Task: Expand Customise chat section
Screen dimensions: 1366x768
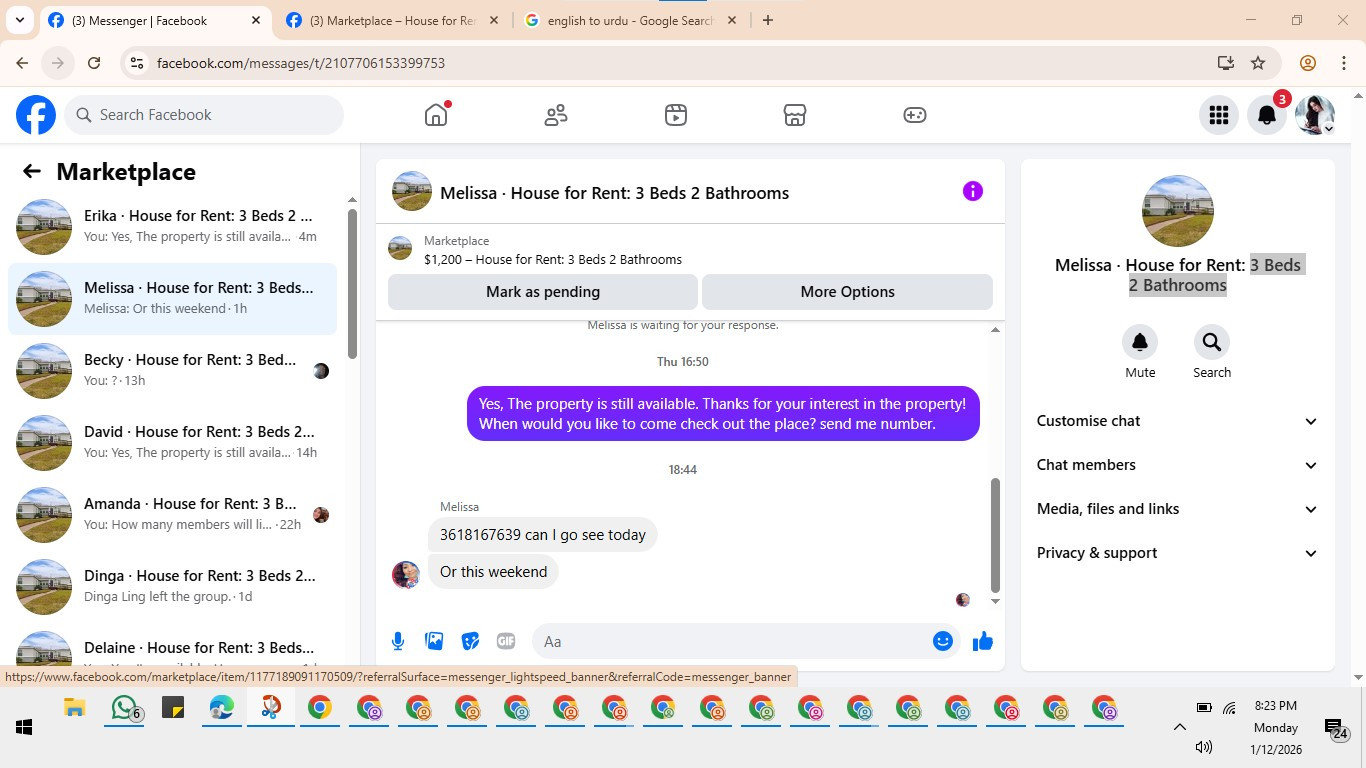Action: tap(1177, 421)
